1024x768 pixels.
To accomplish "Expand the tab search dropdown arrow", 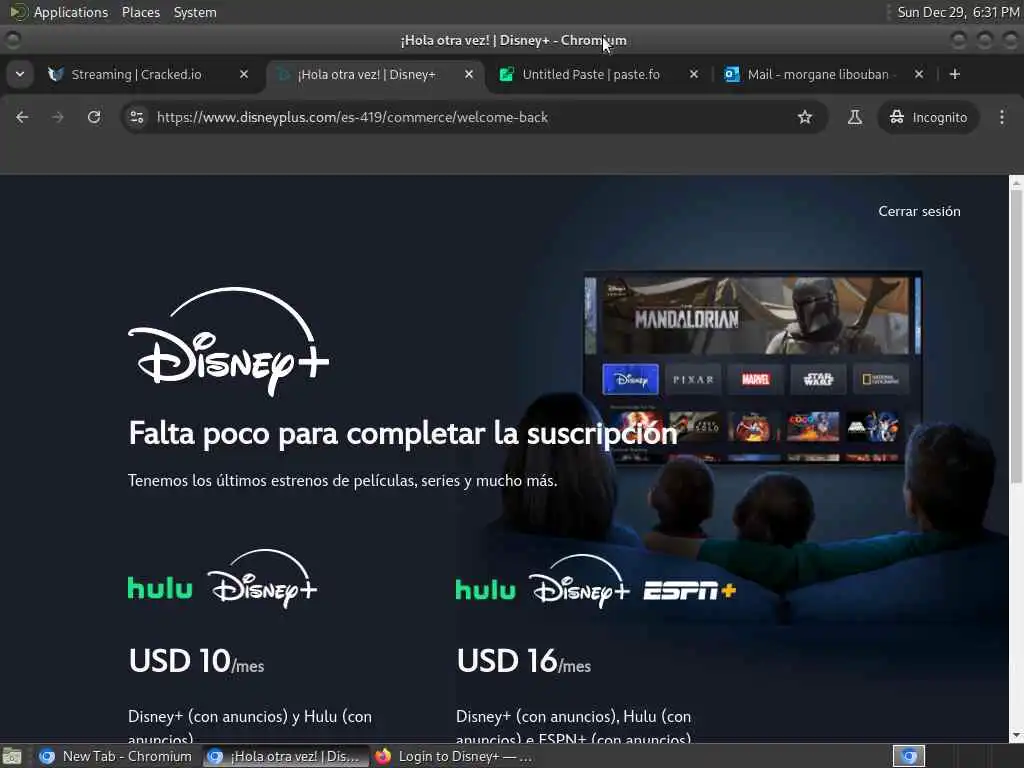I will (20, 74).
